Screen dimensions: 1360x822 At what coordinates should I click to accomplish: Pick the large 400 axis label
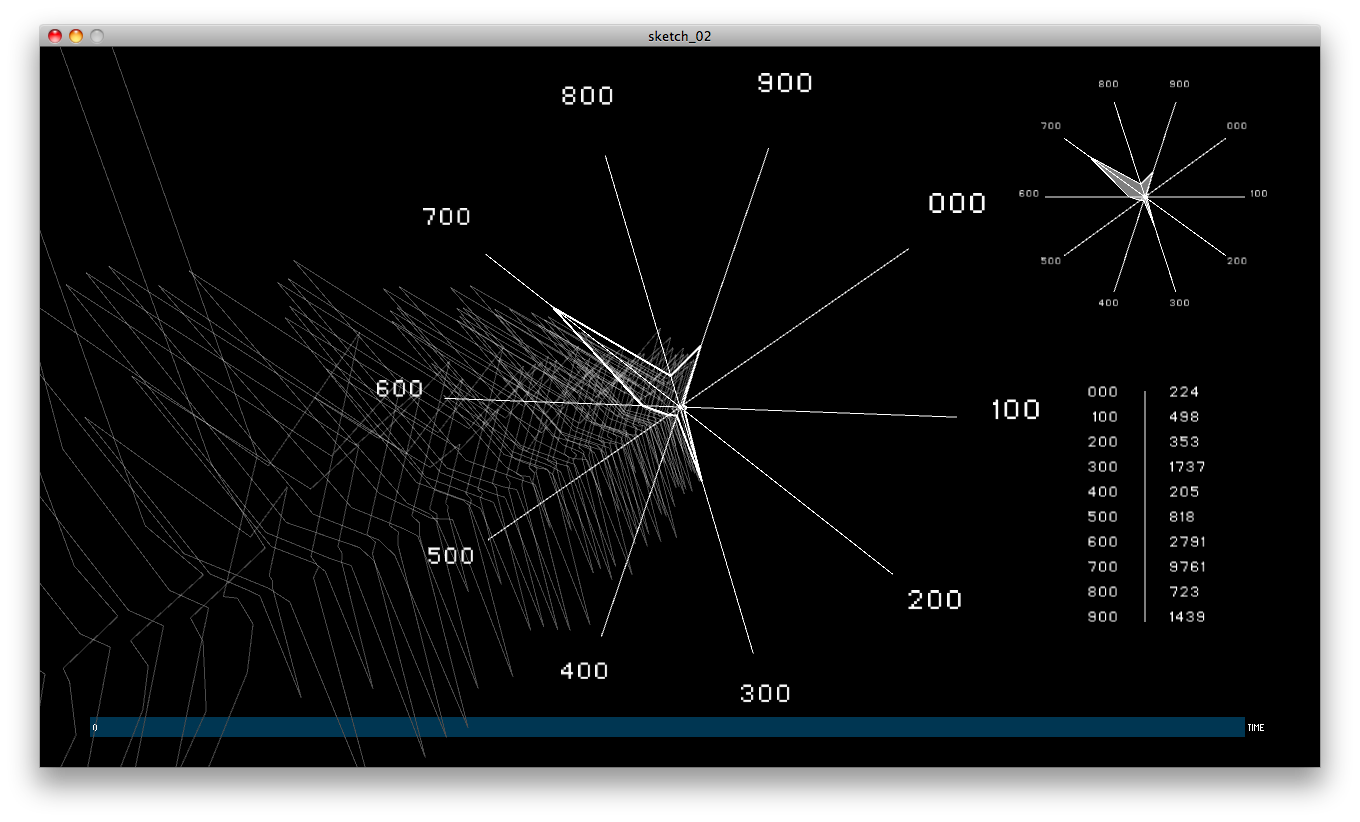(584, 671)
